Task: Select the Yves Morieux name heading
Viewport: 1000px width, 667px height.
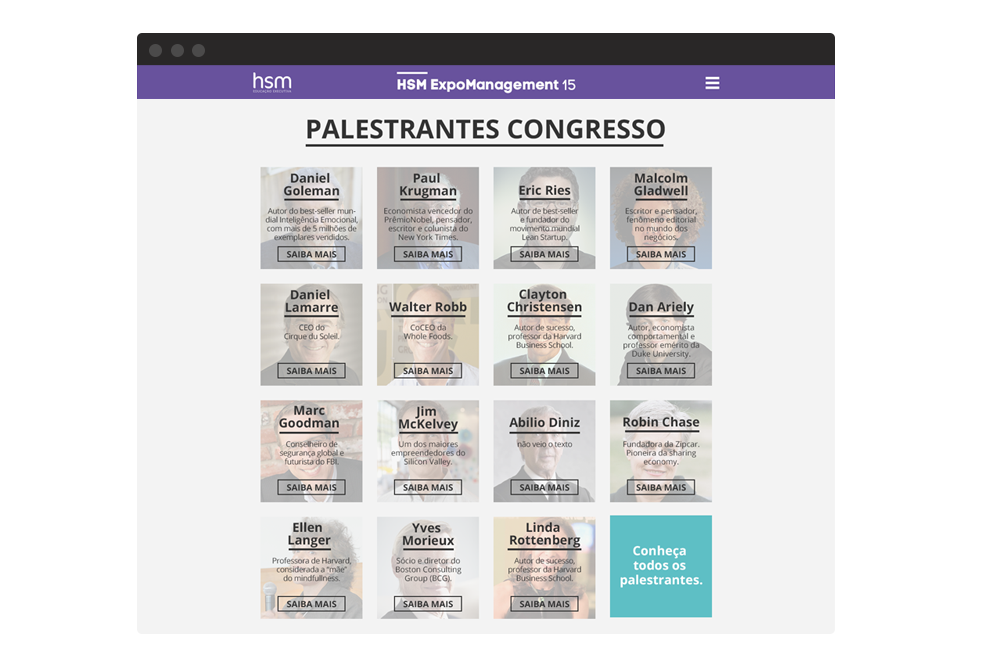Action: coord(428,535)
